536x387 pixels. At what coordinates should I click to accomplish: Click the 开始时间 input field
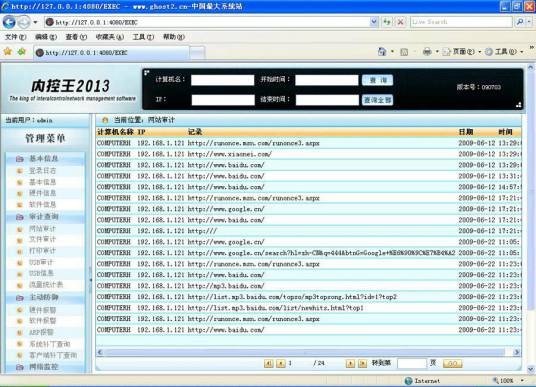click(326, 80)
